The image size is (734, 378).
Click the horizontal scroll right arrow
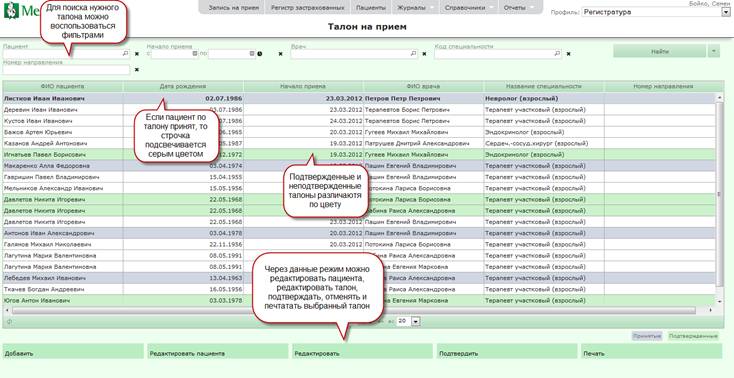(711, 311)
